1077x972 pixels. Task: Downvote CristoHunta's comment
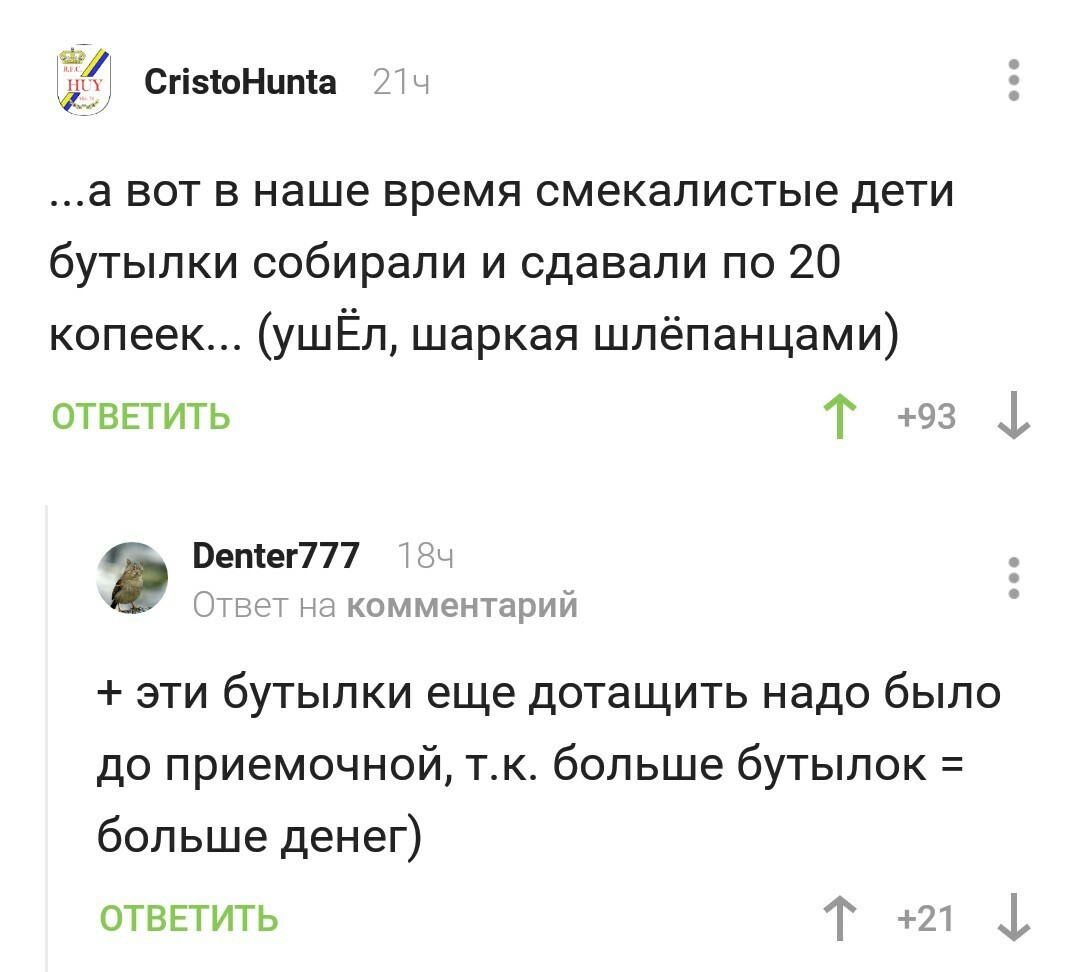click(x=1014, y=415)
